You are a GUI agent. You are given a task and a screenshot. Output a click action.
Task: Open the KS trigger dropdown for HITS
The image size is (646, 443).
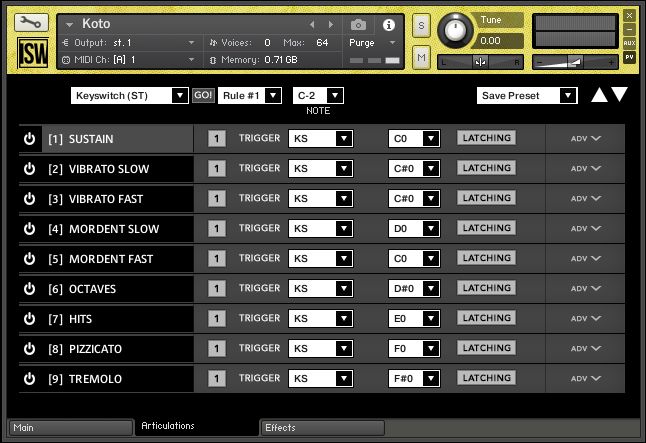coord(321,319)
